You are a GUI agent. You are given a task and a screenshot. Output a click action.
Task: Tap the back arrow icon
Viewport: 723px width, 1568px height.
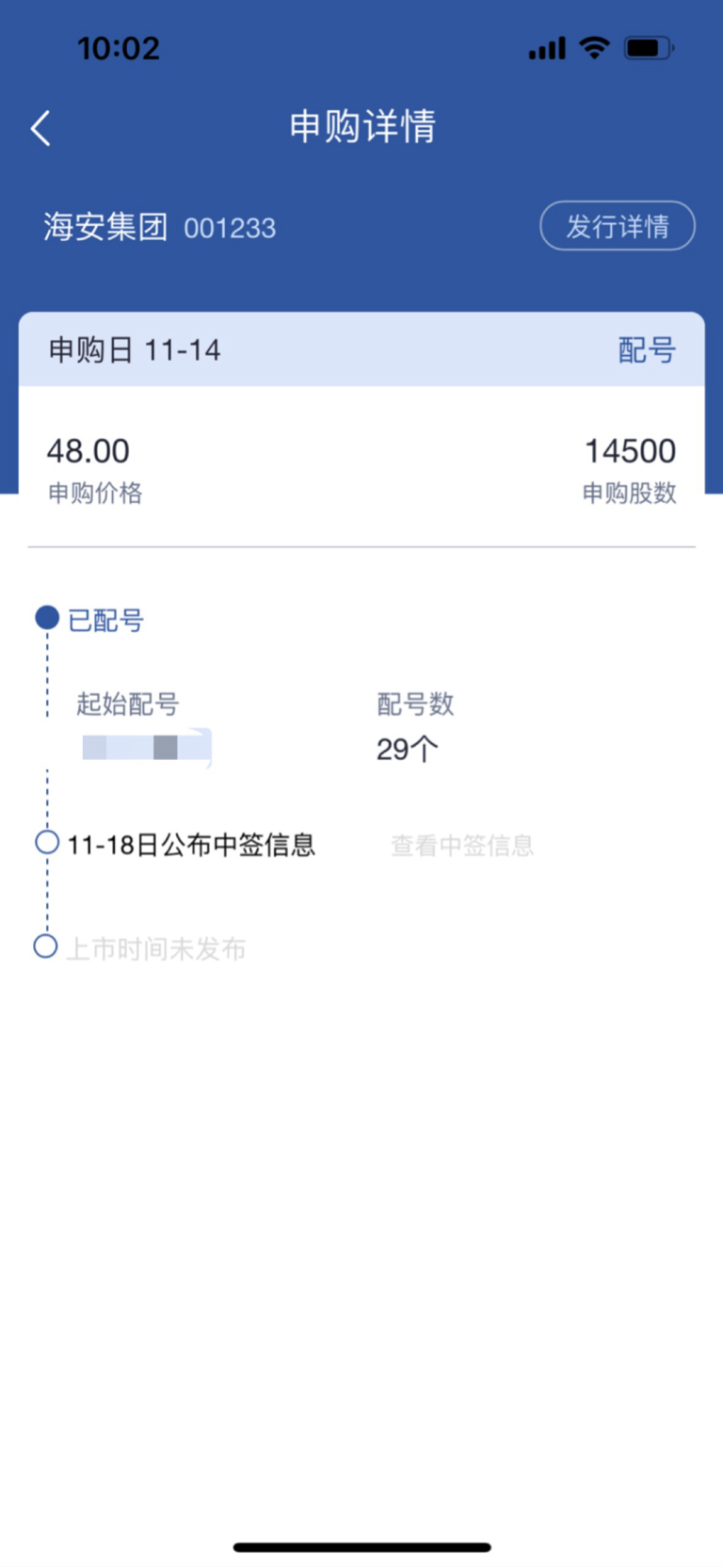click(x=40, y=128)
